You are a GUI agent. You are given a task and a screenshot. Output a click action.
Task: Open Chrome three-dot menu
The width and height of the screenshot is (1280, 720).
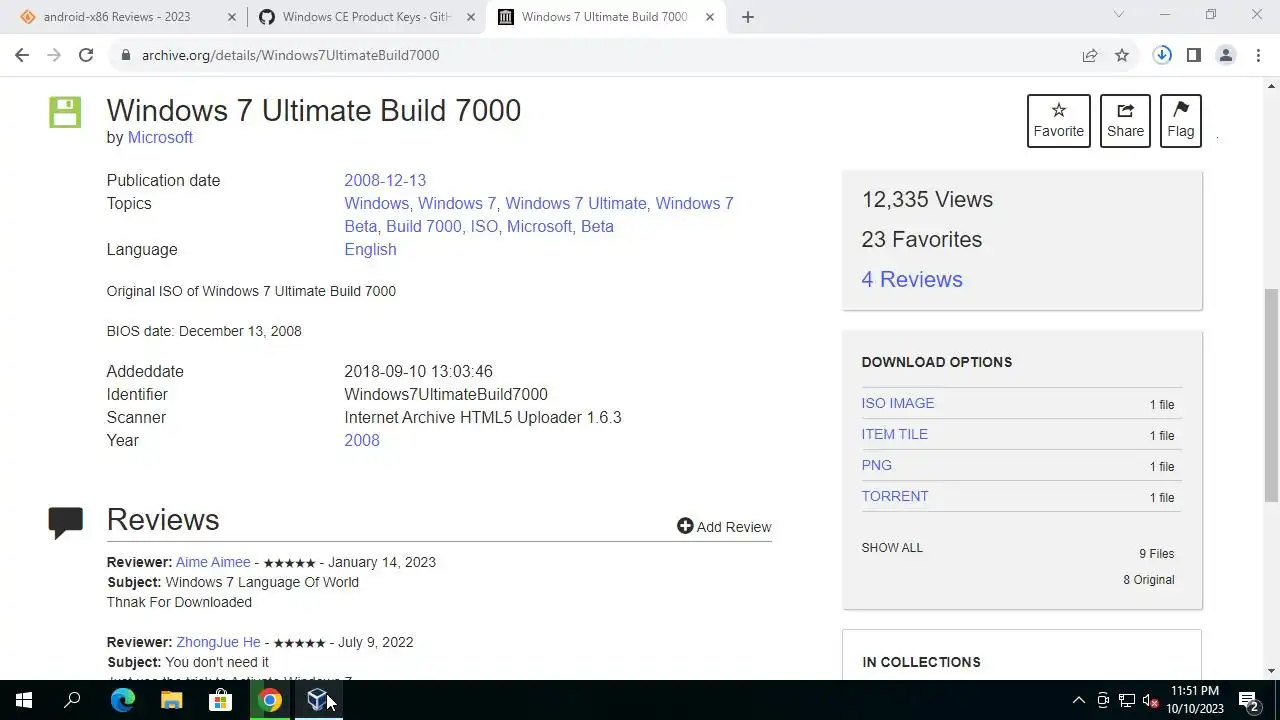[1256, 55]
